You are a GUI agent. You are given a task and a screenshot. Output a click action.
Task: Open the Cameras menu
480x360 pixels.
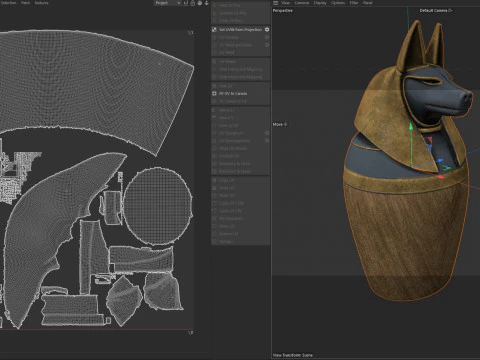302,3
